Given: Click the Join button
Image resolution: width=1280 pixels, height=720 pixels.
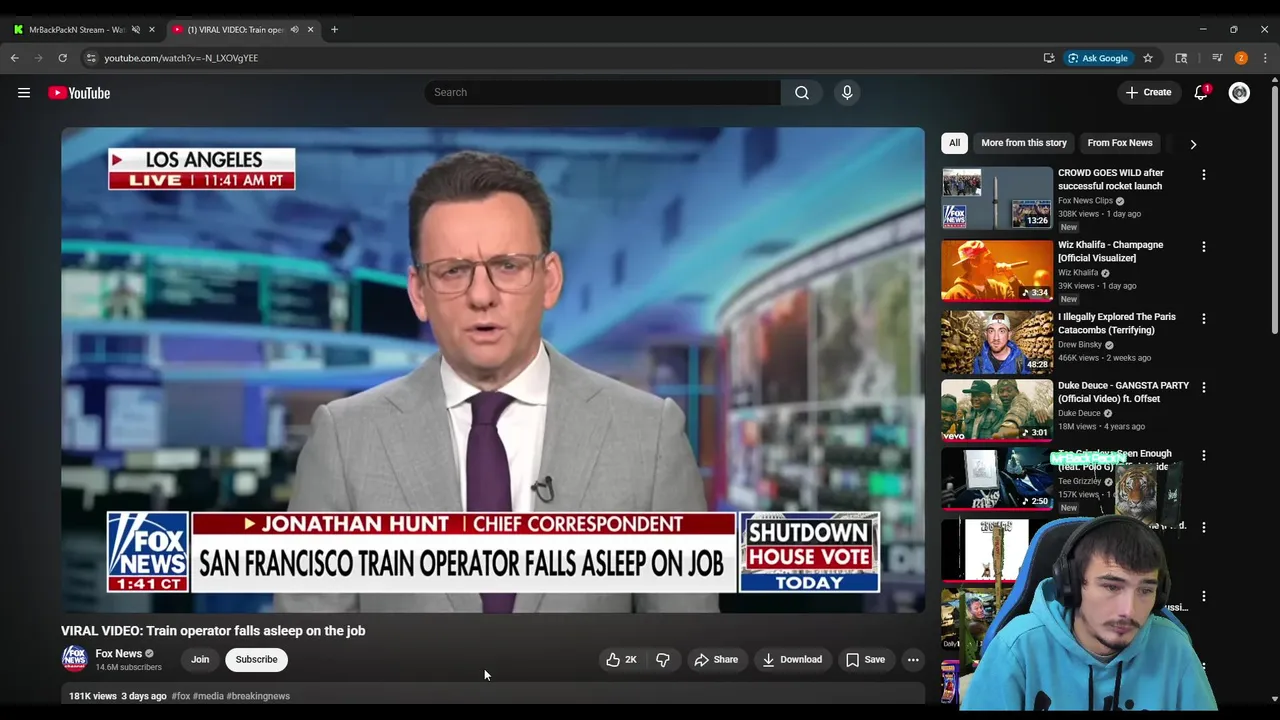Looking at the screenshot, I should [200, 660].
